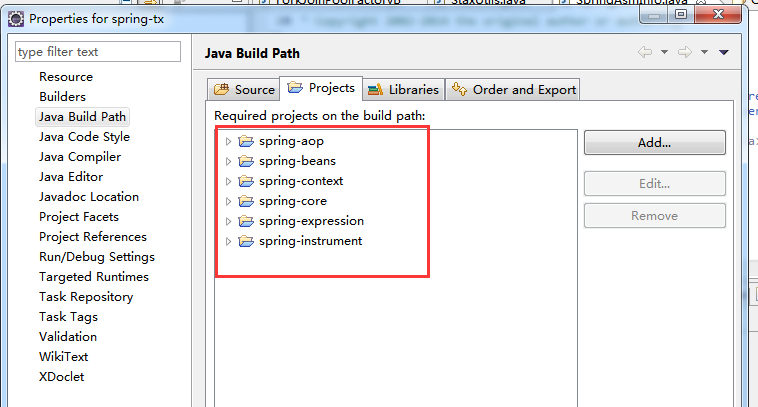Expand the spring-instrument project entry
The width and height of the screenshot is (758, 407).
[228, 241]
